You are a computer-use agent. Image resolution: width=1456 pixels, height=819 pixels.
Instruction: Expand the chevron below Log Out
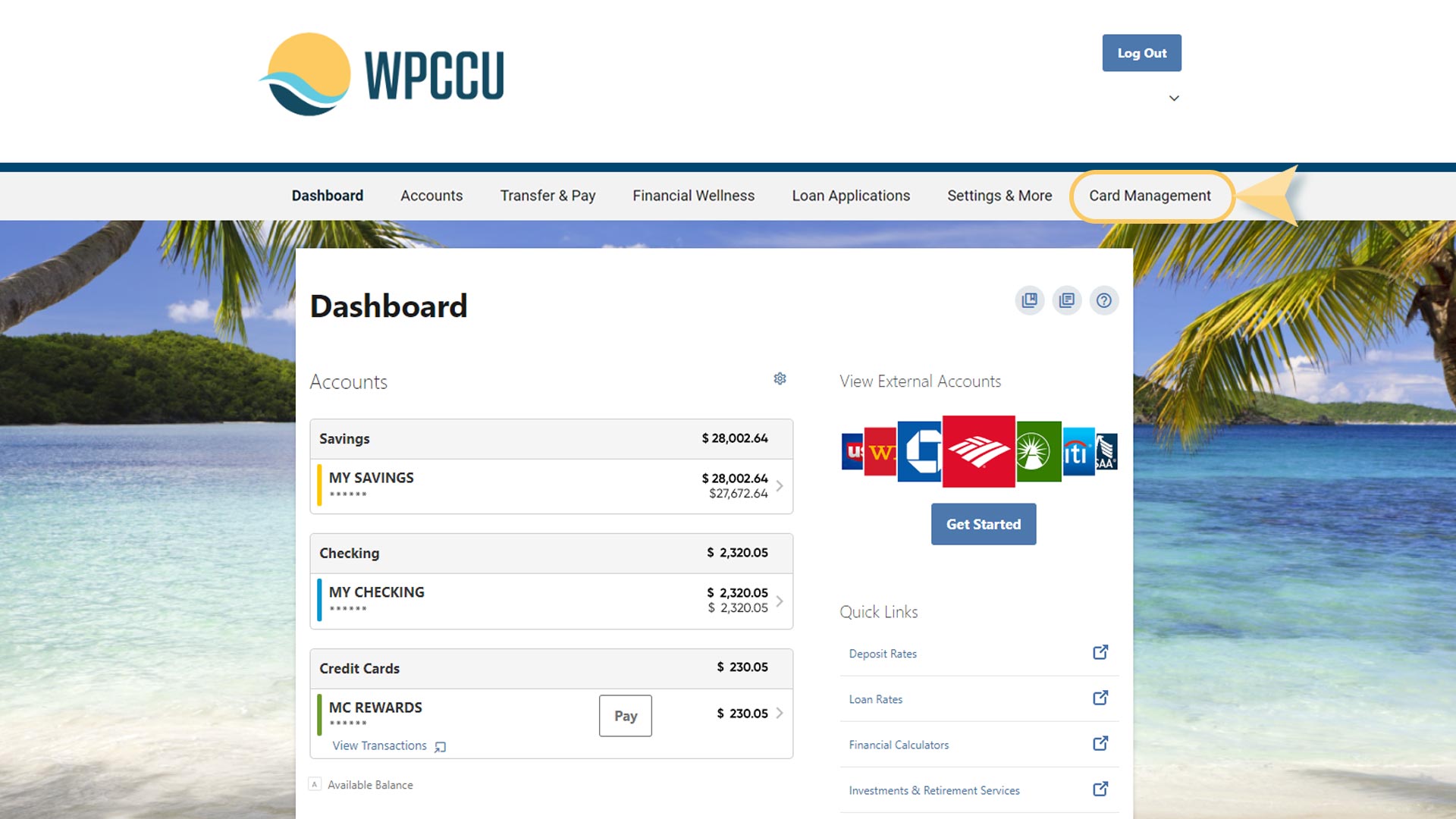(1174, 98)
